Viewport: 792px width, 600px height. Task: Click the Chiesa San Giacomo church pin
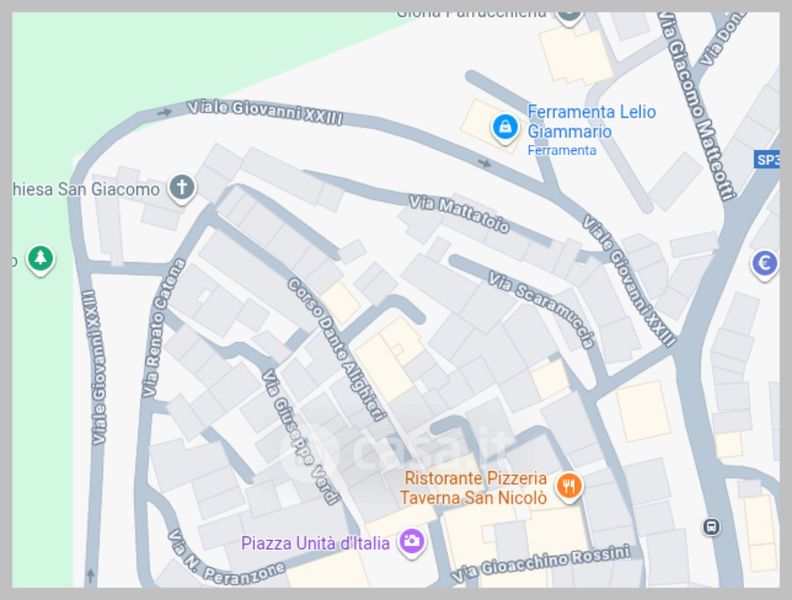(x=182, y=188)
